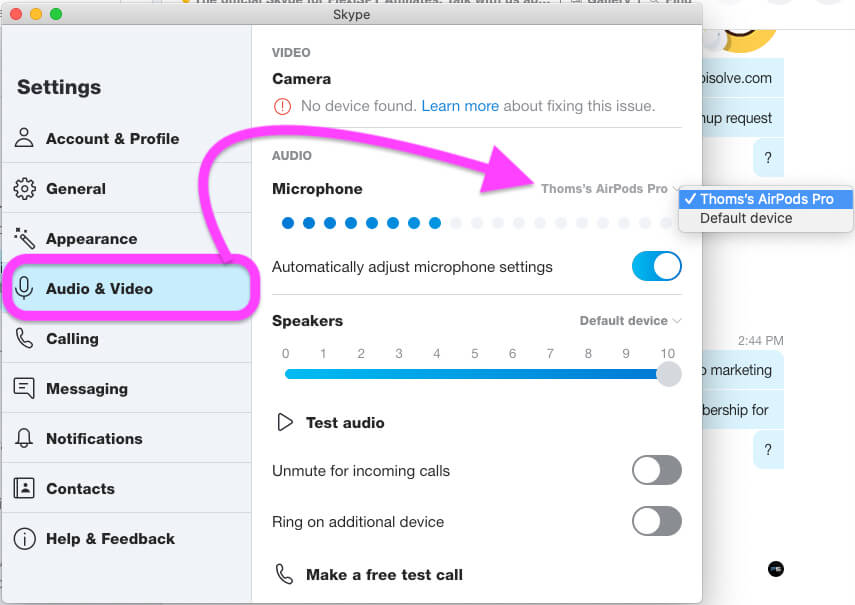Click the Messaging chat icon
The width and height of the screenshot is (855, 605).
tap(24, 389)
